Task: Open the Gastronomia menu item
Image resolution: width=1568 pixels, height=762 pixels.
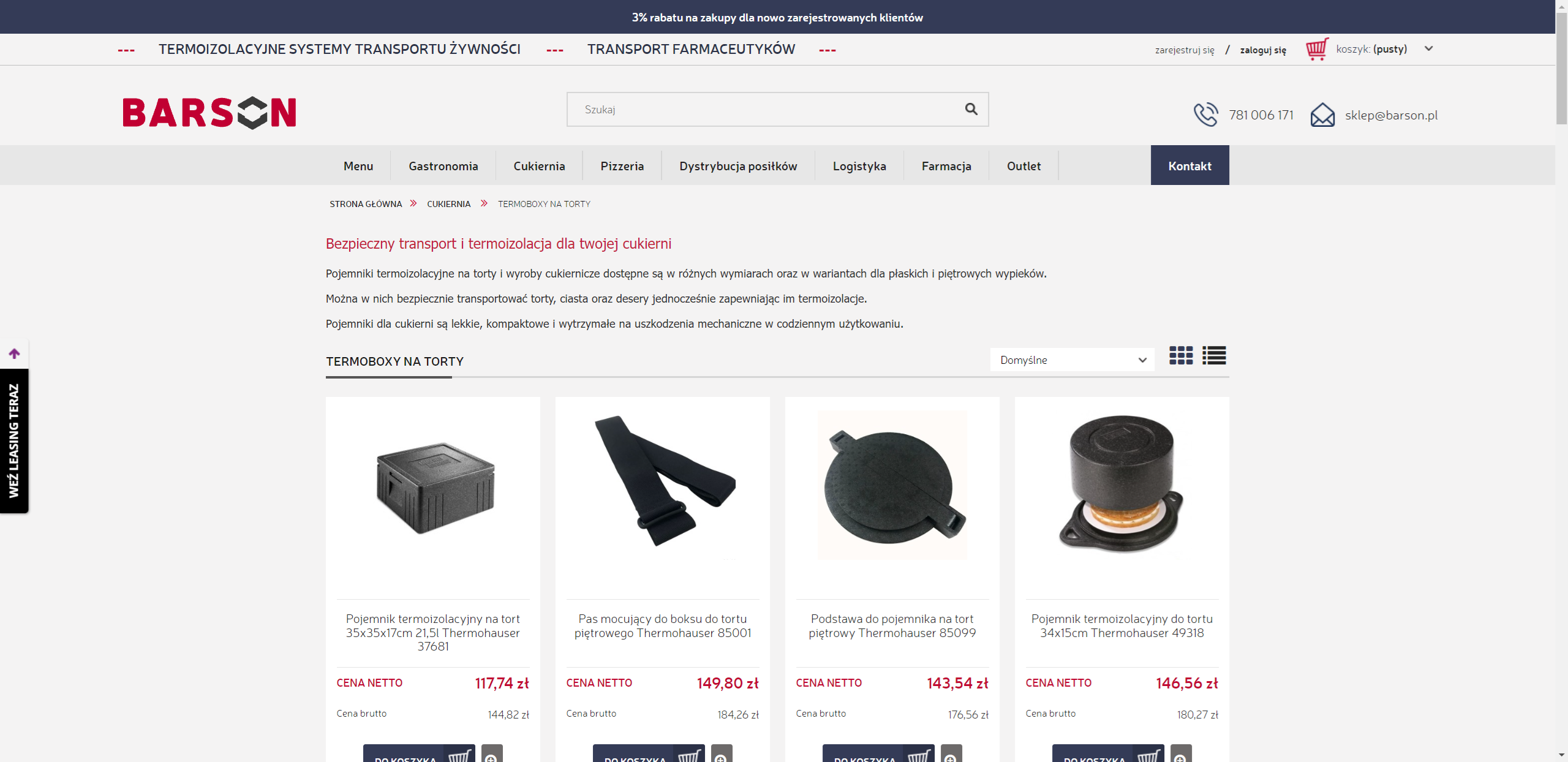Action: 443,166
